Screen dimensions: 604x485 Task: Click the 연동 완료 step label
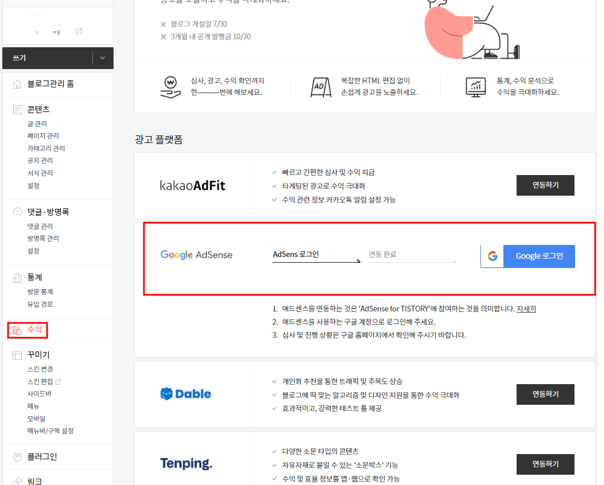(382, 254)
